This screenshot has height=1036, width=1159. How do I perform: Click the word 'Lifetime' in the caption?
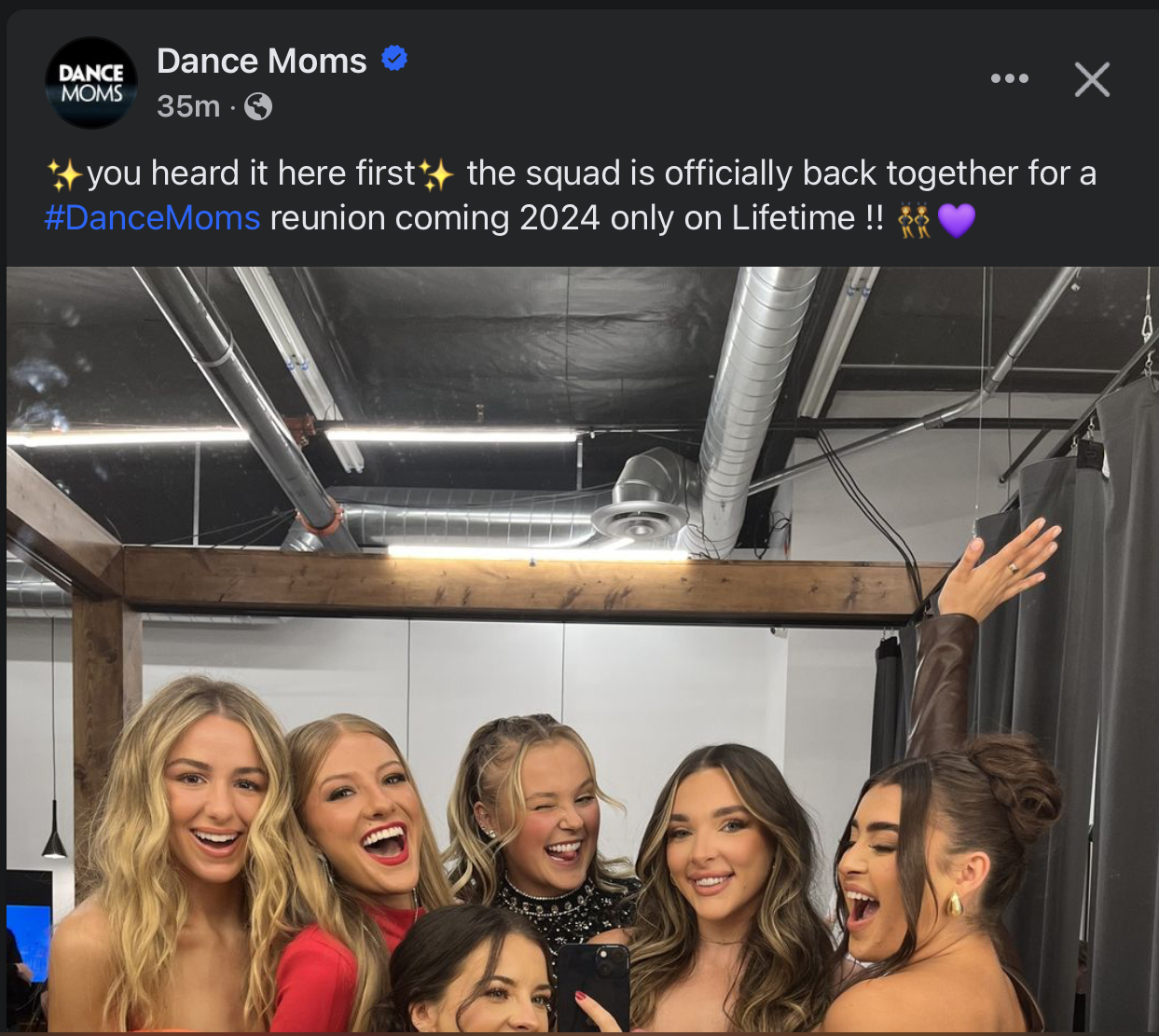[793, 218]
